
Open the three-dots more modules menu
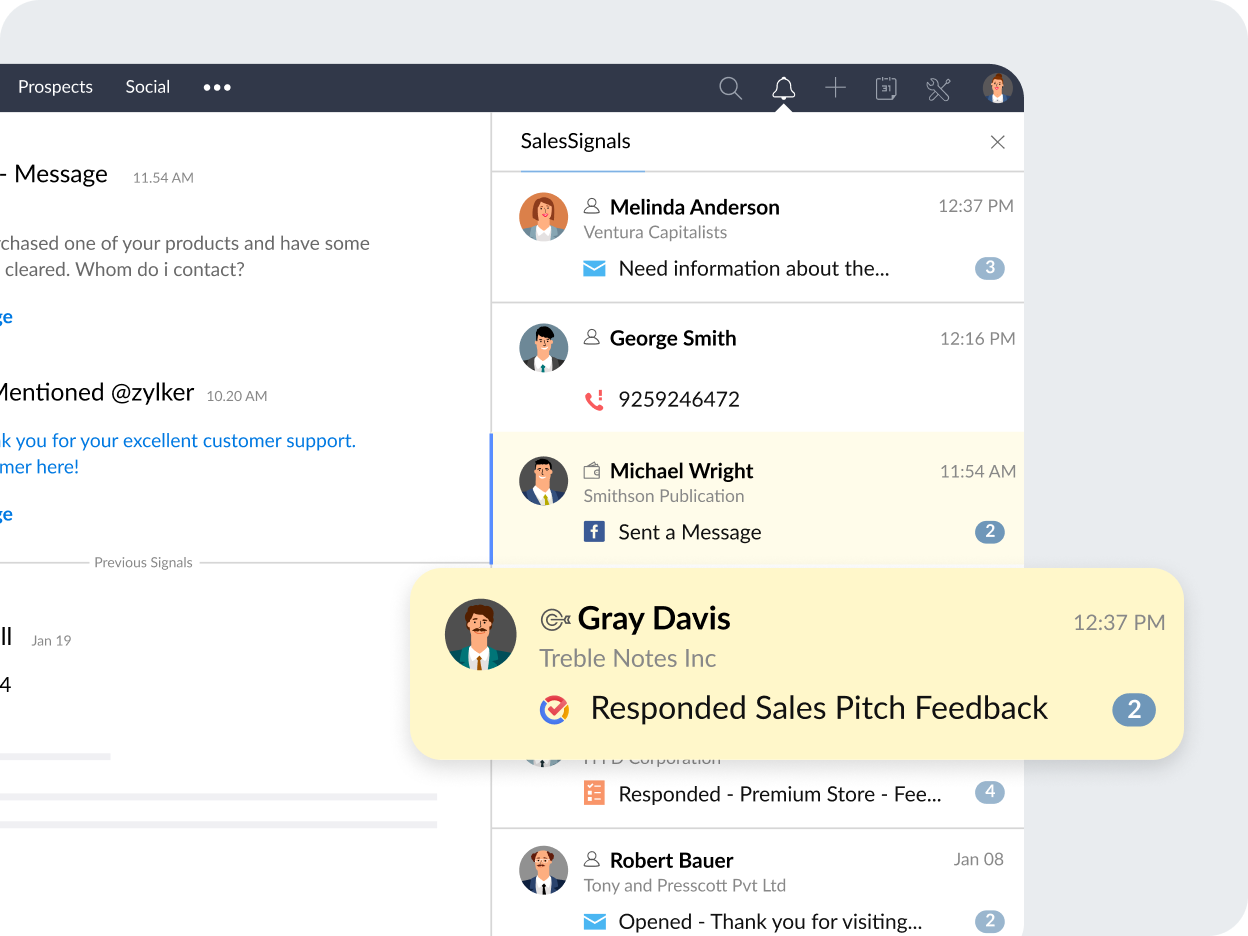tap(217, 87)
